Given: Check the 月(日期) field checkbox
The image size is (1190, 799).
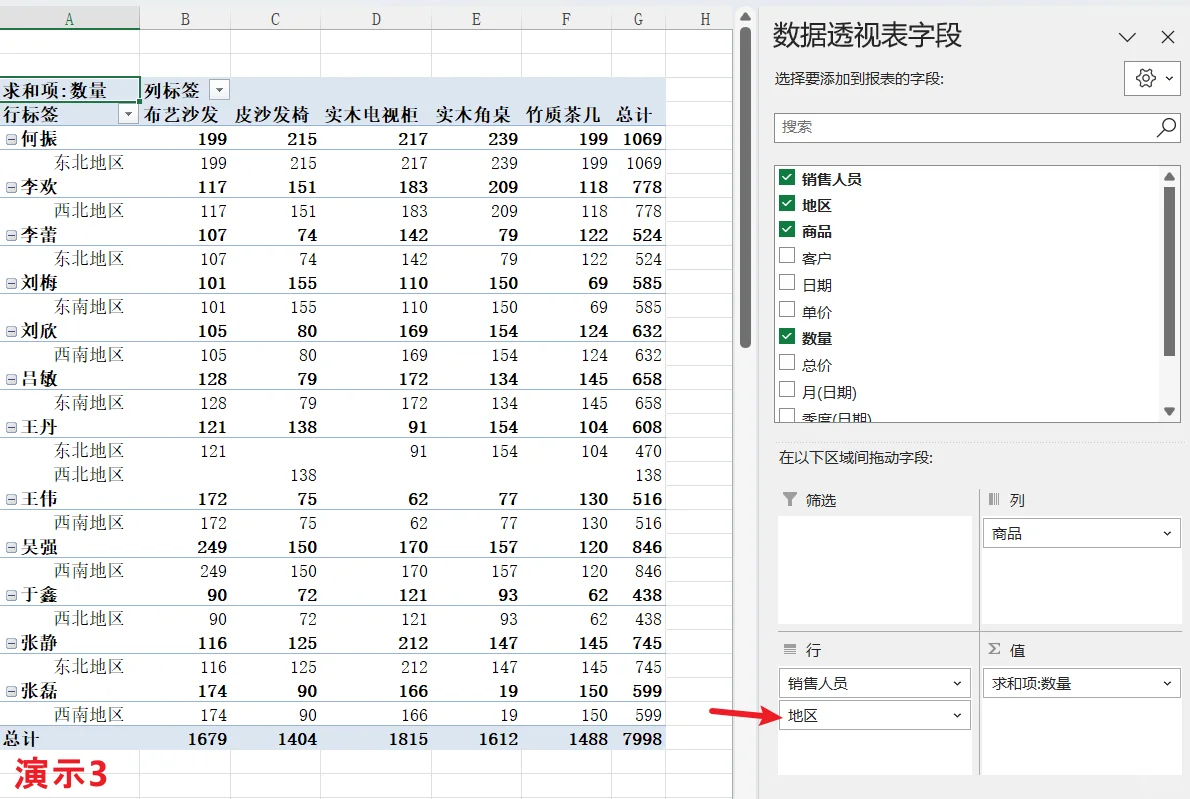Looking at the screenshot, I should tap(787, 390).
